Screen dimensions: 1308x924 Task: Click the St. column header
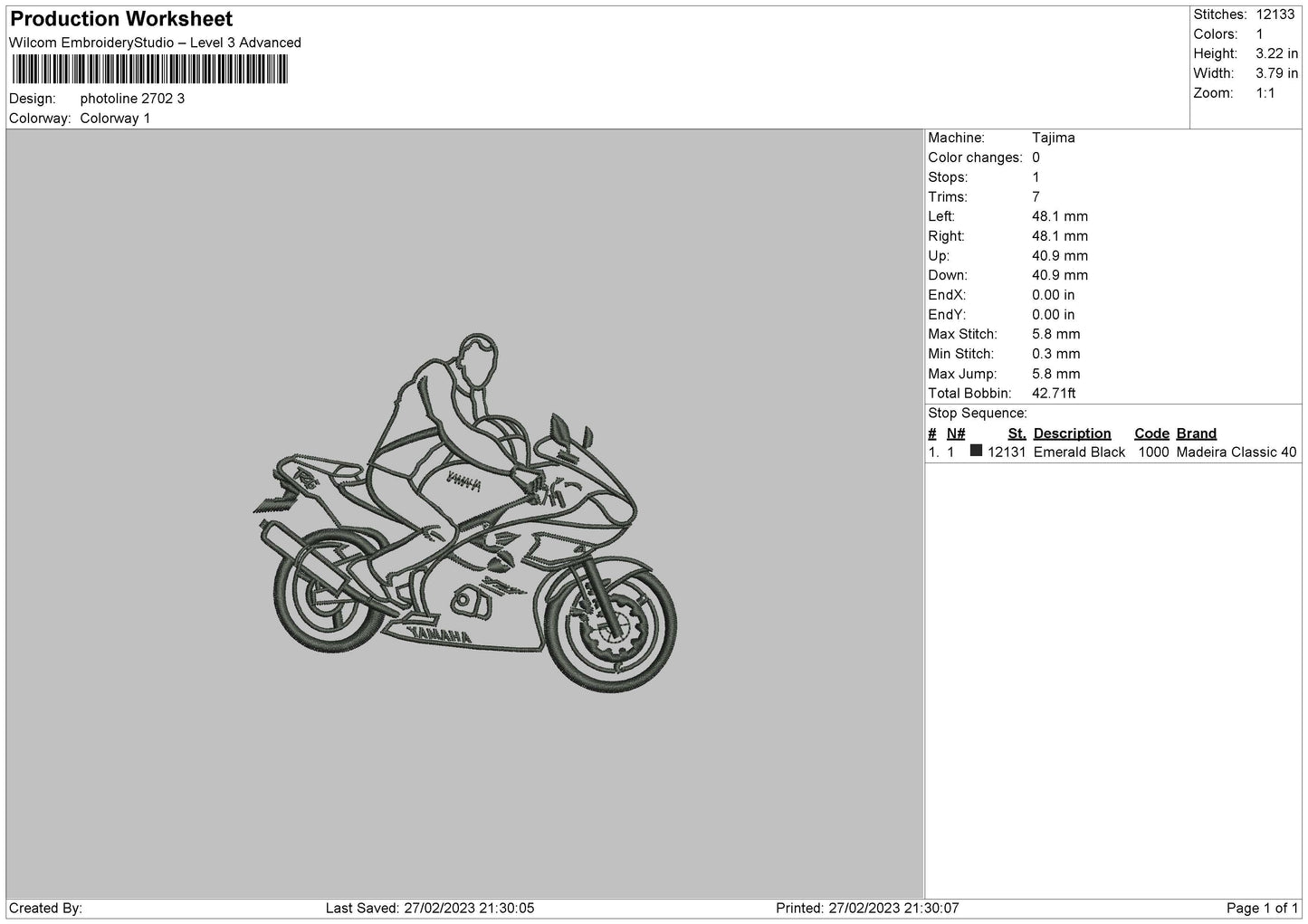click(x=1017, y=433)
